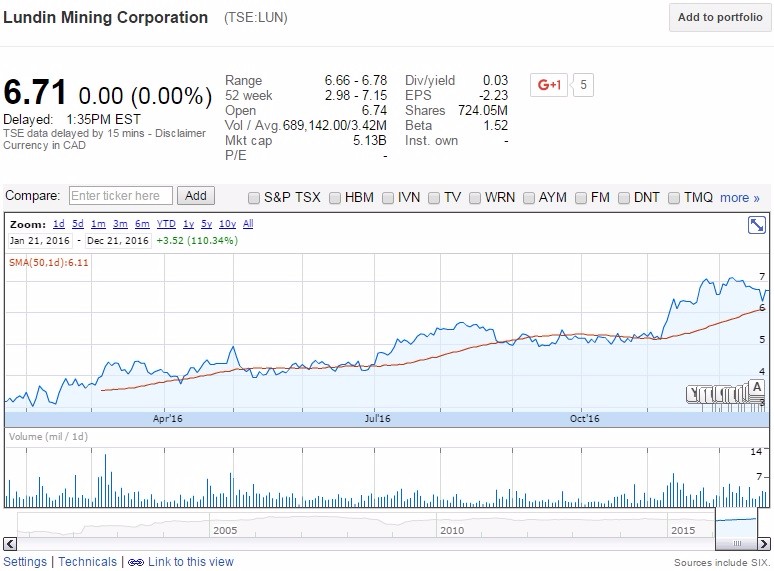
Task: Toggle the FM comparison checkbox
Action: (581, 198)
